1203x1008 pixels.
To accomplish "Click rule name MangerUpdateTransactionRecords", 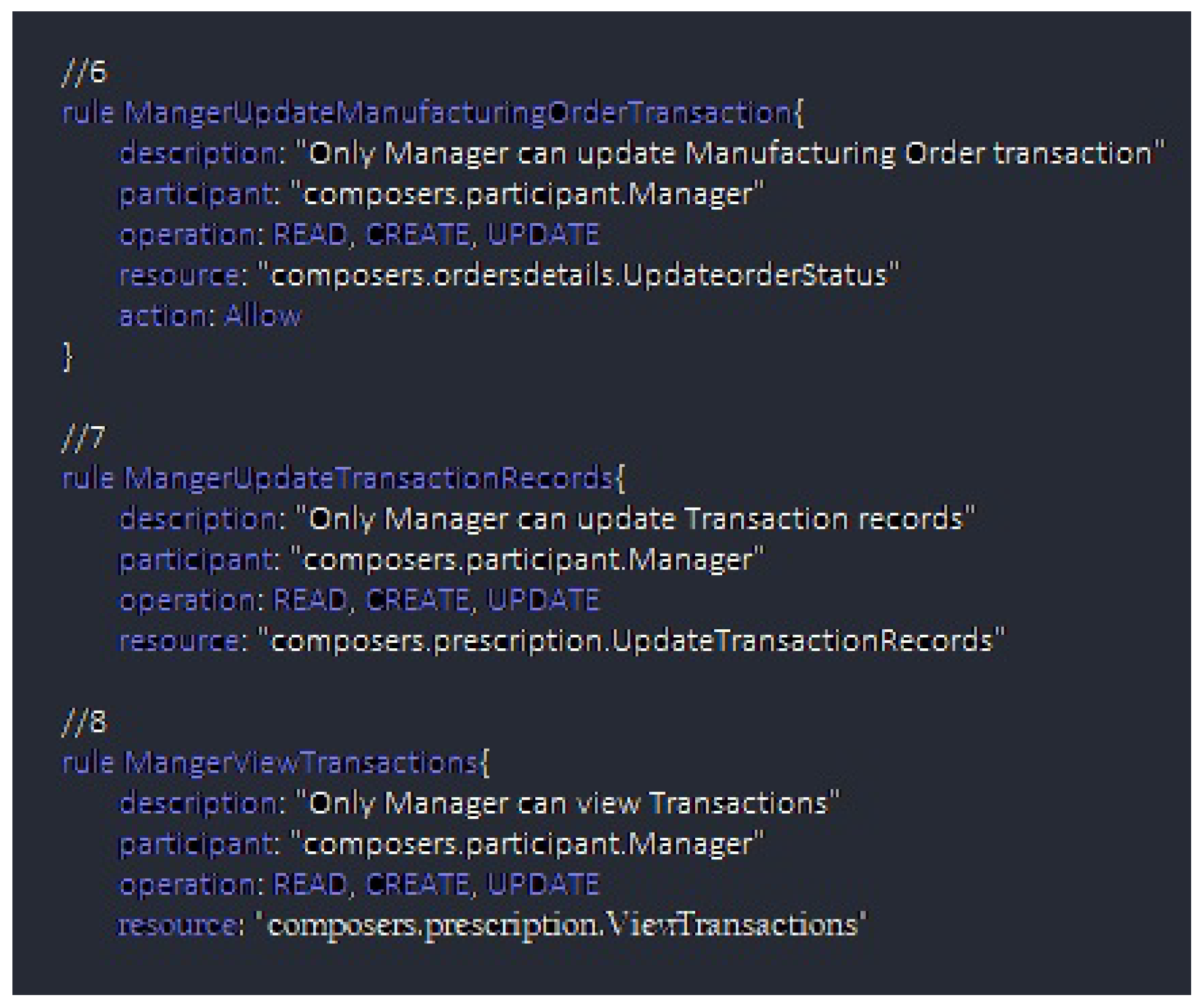I will tap(368, 478).
